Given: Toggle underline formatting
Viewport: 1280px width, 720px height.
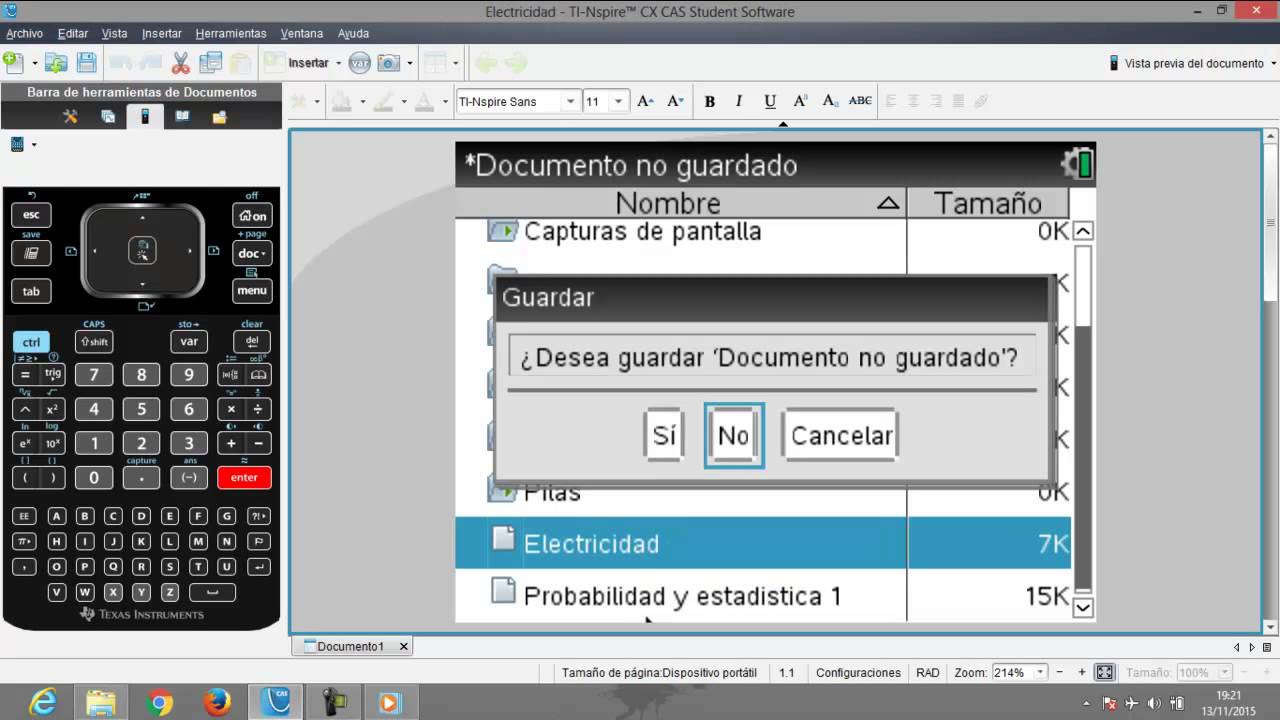Looking at the screenshot, I should (769, 101).
